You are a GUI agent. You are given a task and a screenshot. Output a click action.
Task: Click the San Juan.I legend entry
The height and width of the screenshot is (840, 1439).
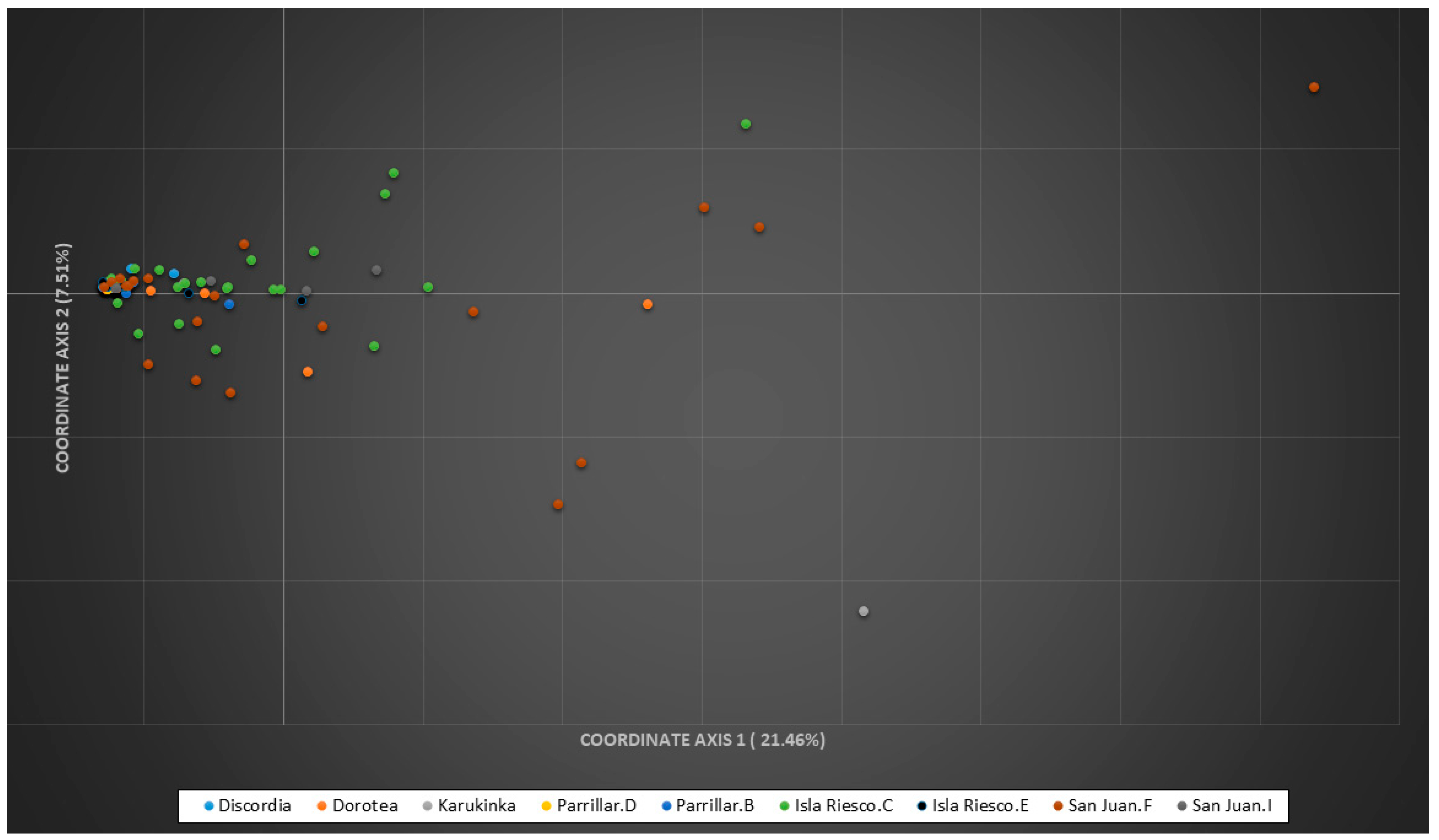(1231, 806)
